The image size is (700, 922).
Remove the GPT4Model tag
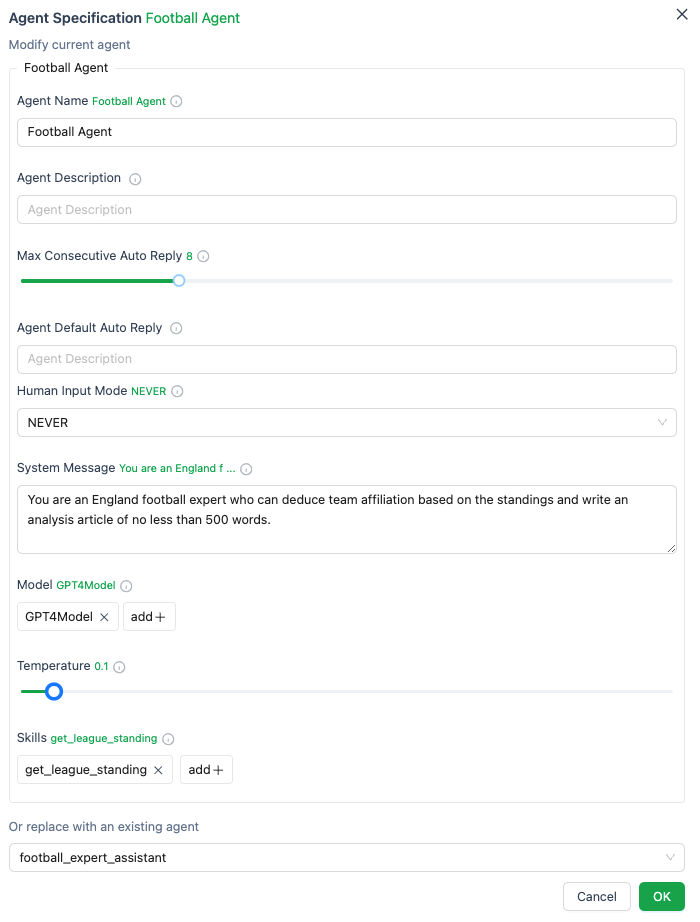point(104,617)
